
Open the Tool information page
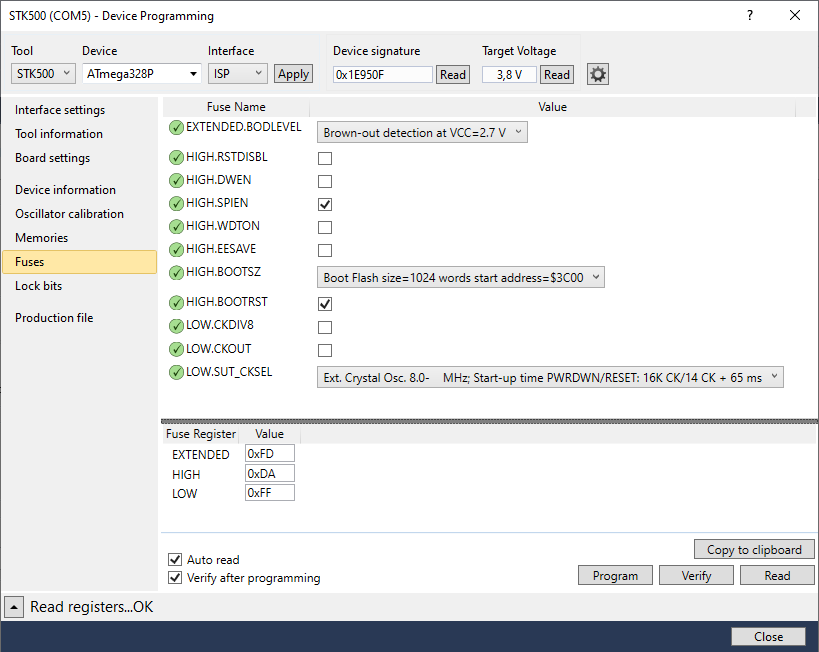point(59,134)
